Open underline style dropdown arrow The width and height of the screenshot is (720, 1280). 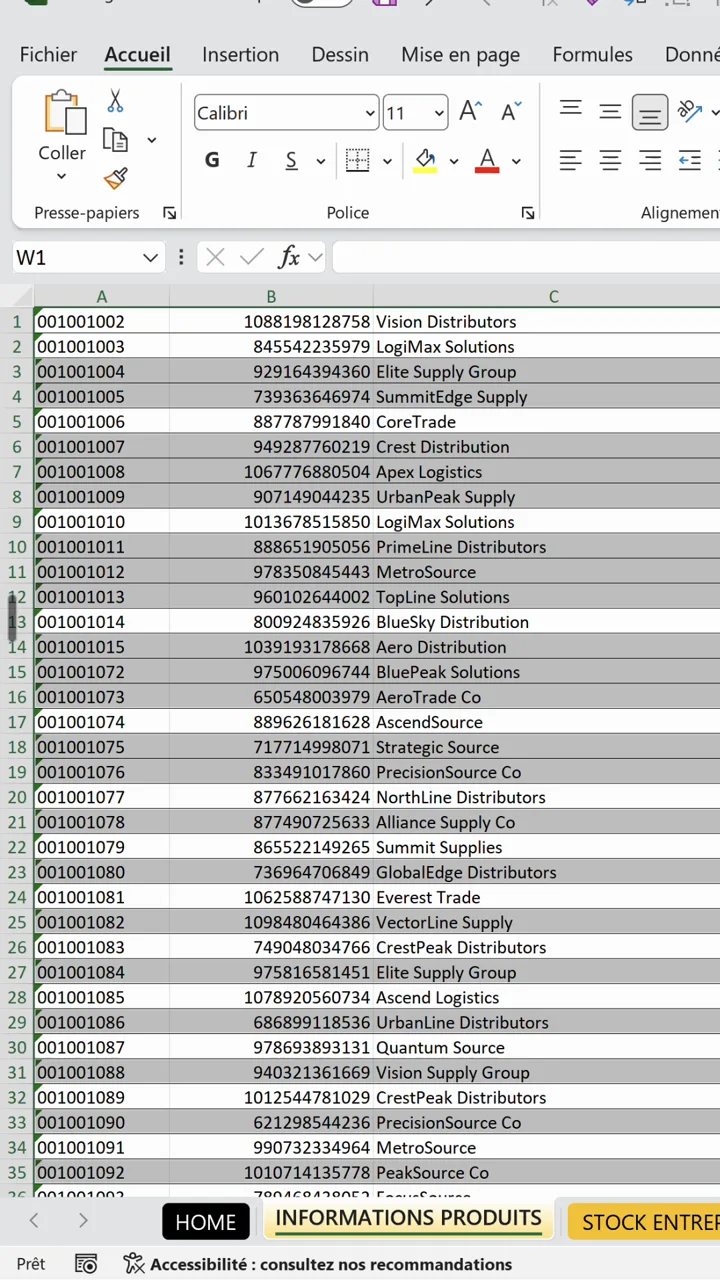click(321, 161)
